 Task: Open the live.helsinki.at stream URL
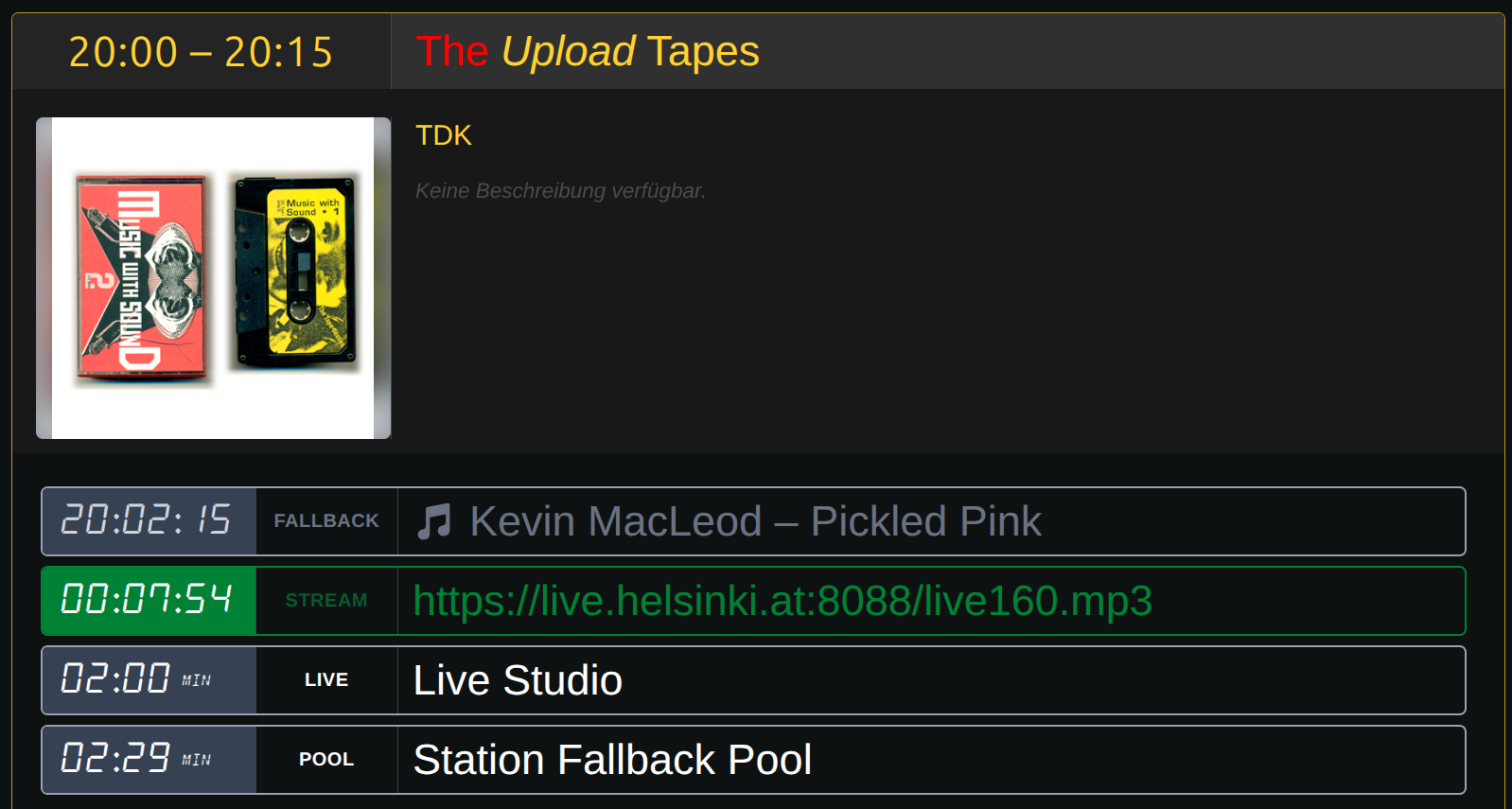click(782, 601)
